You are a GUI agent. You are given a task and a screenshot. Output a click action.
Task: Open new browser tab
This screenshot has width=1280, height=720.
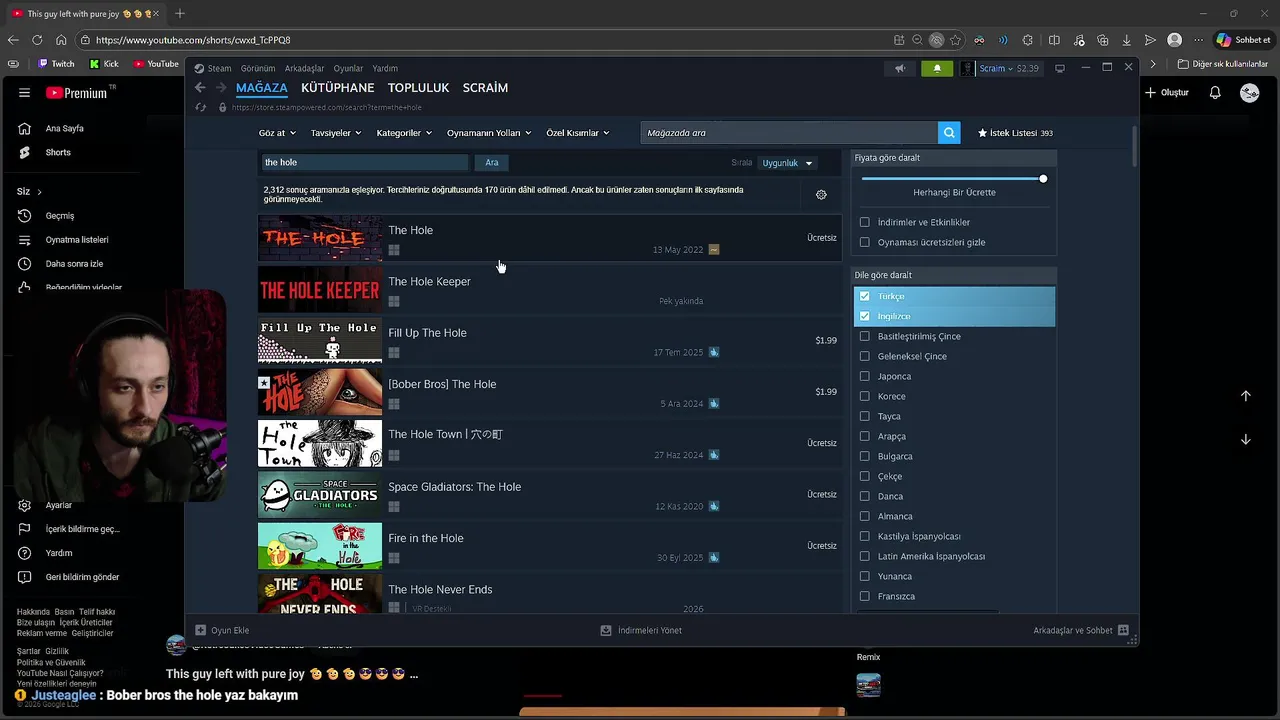tap(180, 14)
